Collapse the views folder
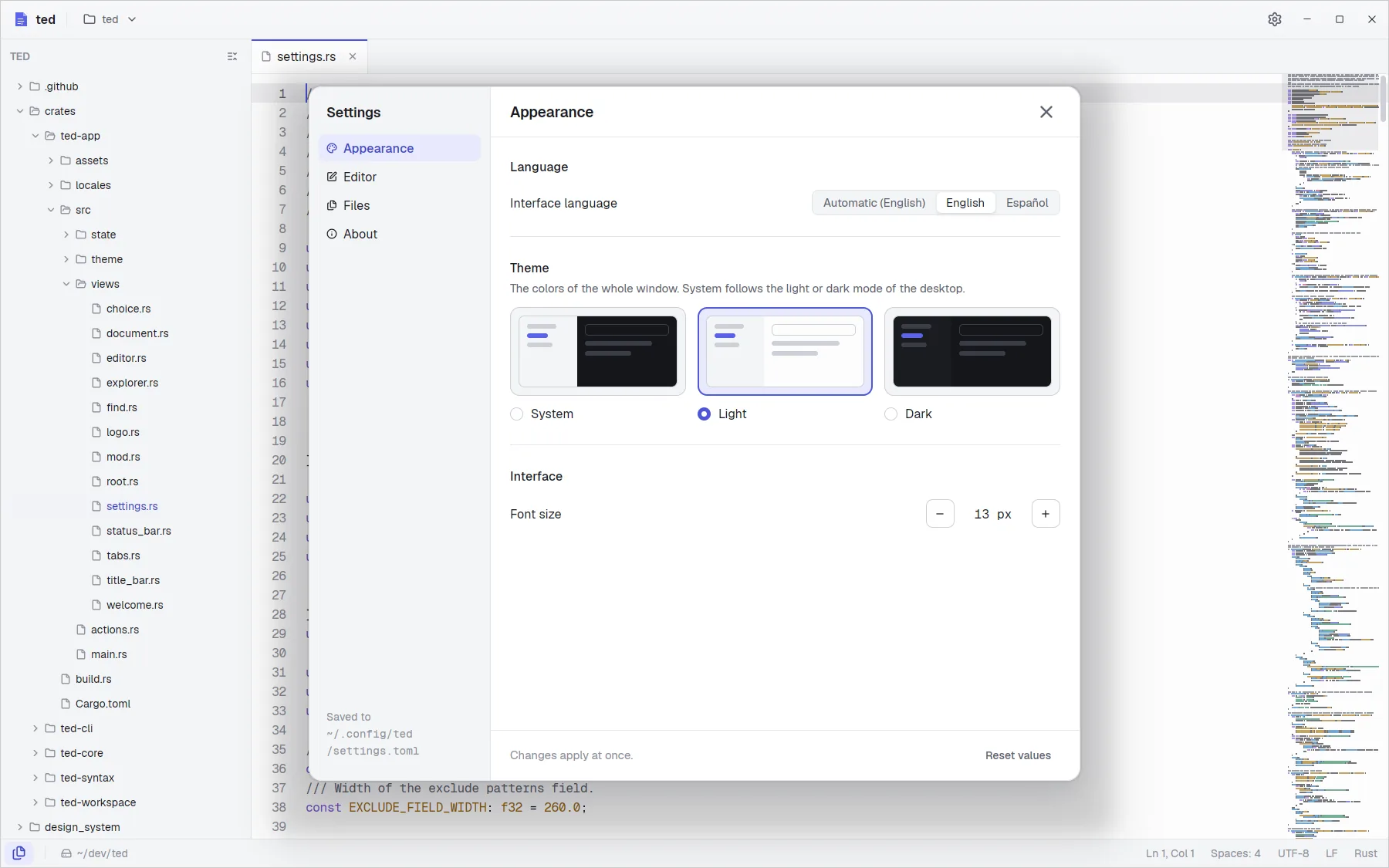The height and width of the screenshot is (868, 1389). 66,284
